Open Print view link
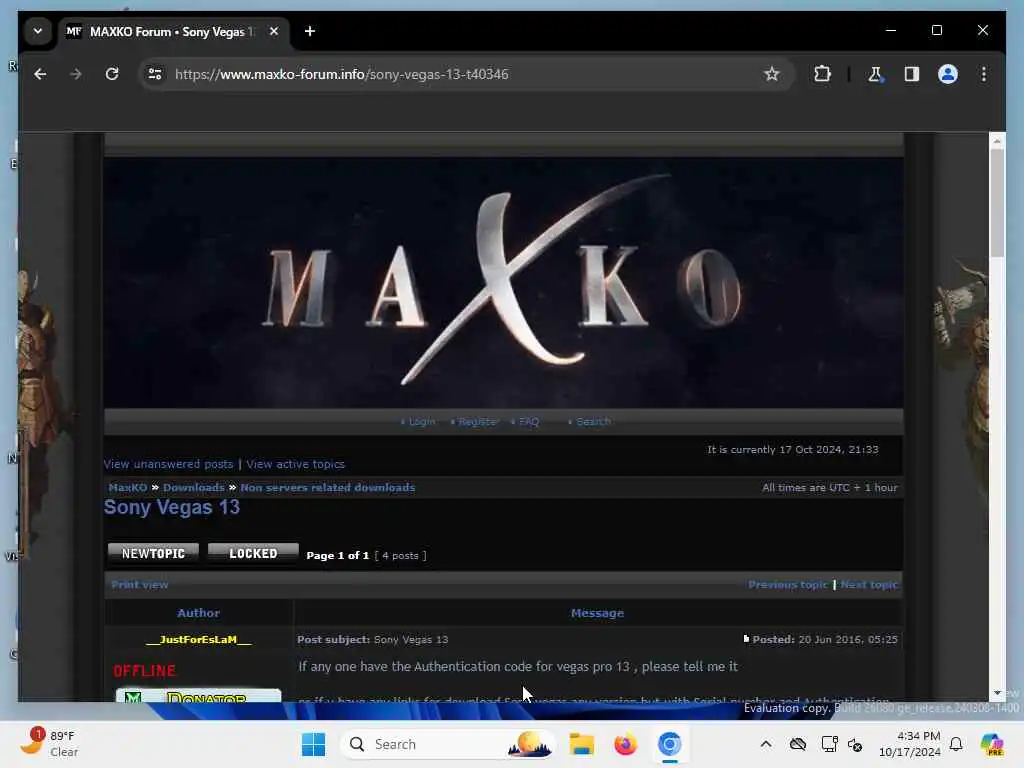Image resolution: width=1024 pixels, height=768 pixels. coord(140,585)
